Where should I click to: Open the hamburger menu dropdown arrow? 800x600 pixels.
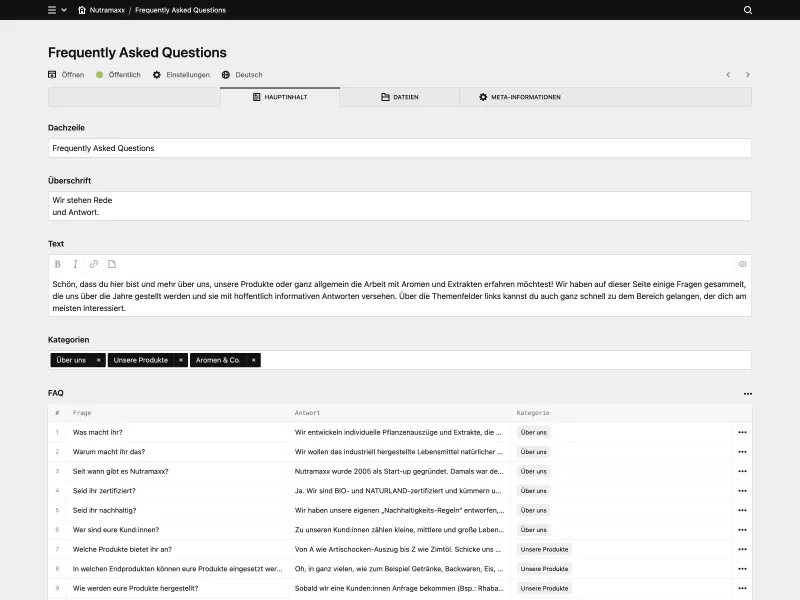pos(64,10)
